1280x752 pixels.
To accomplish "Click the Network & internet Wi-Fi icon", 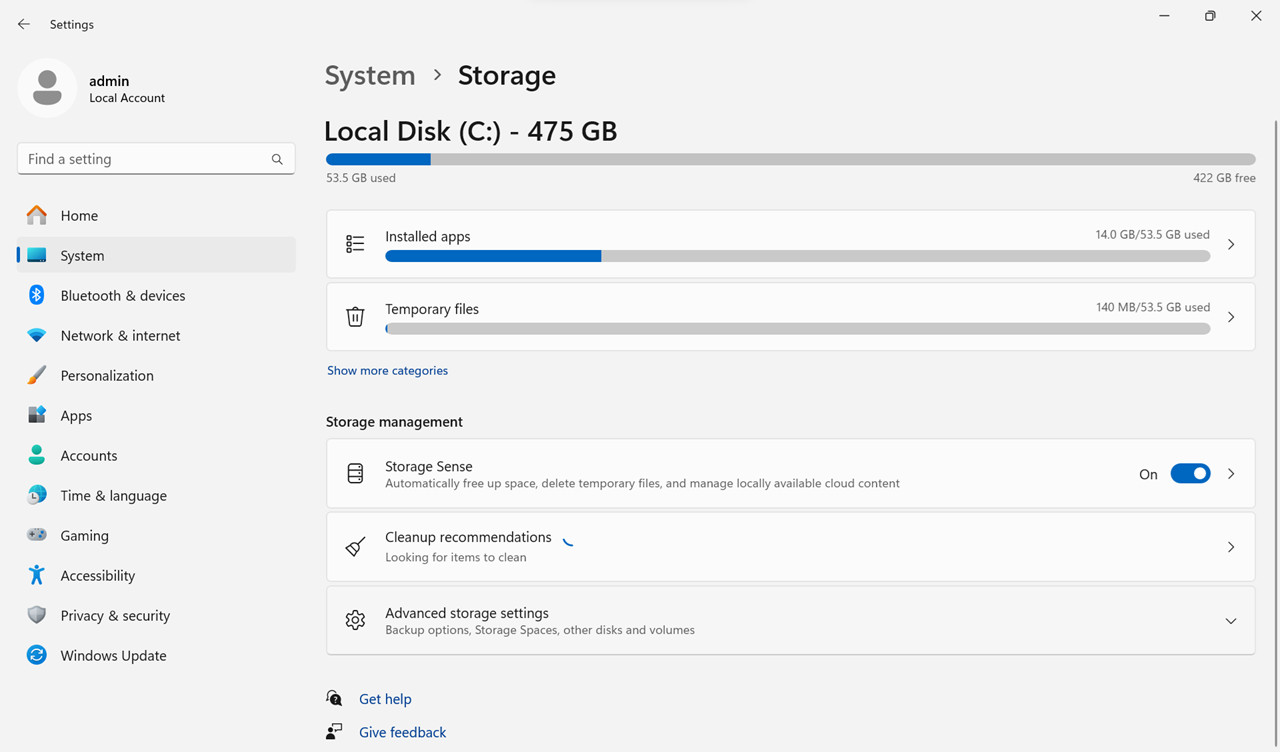I will tap(37, 335).
